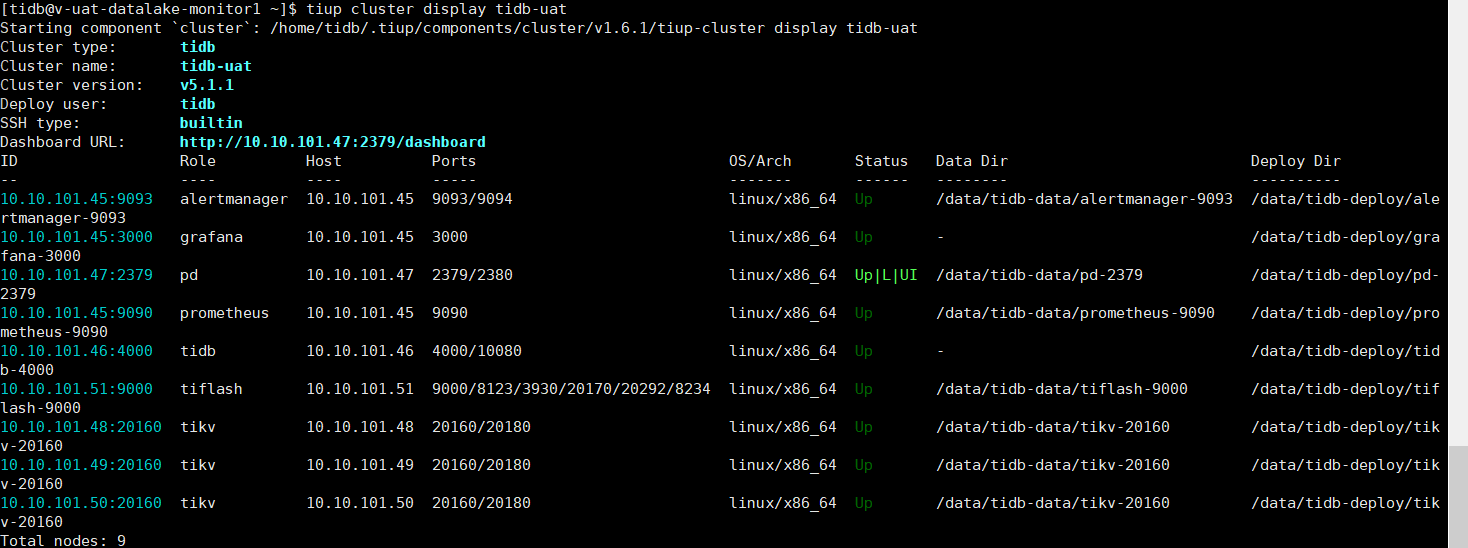Screen dimensions: 1468x548
Task: Click the alertmanager node ID 10.10.101.45:9093
Action: tap(76, 199)
